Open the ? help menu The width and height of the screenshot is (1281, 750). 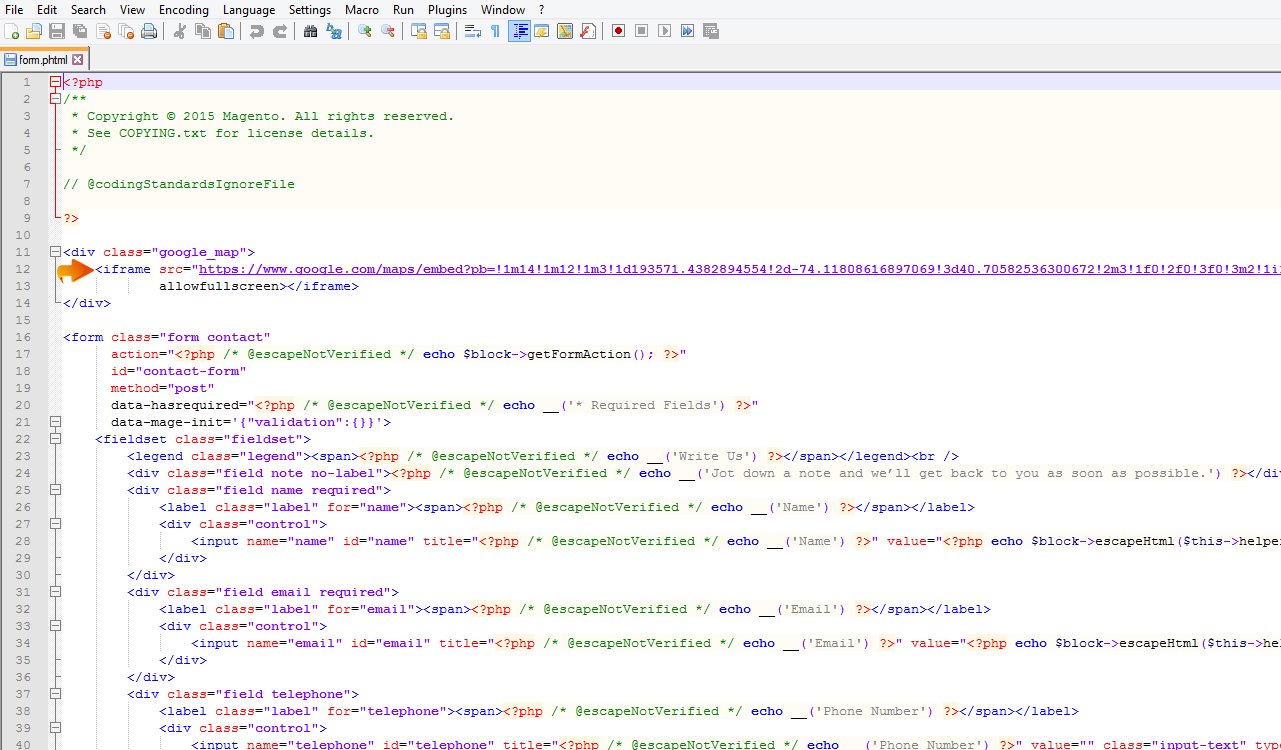(542, 9)
